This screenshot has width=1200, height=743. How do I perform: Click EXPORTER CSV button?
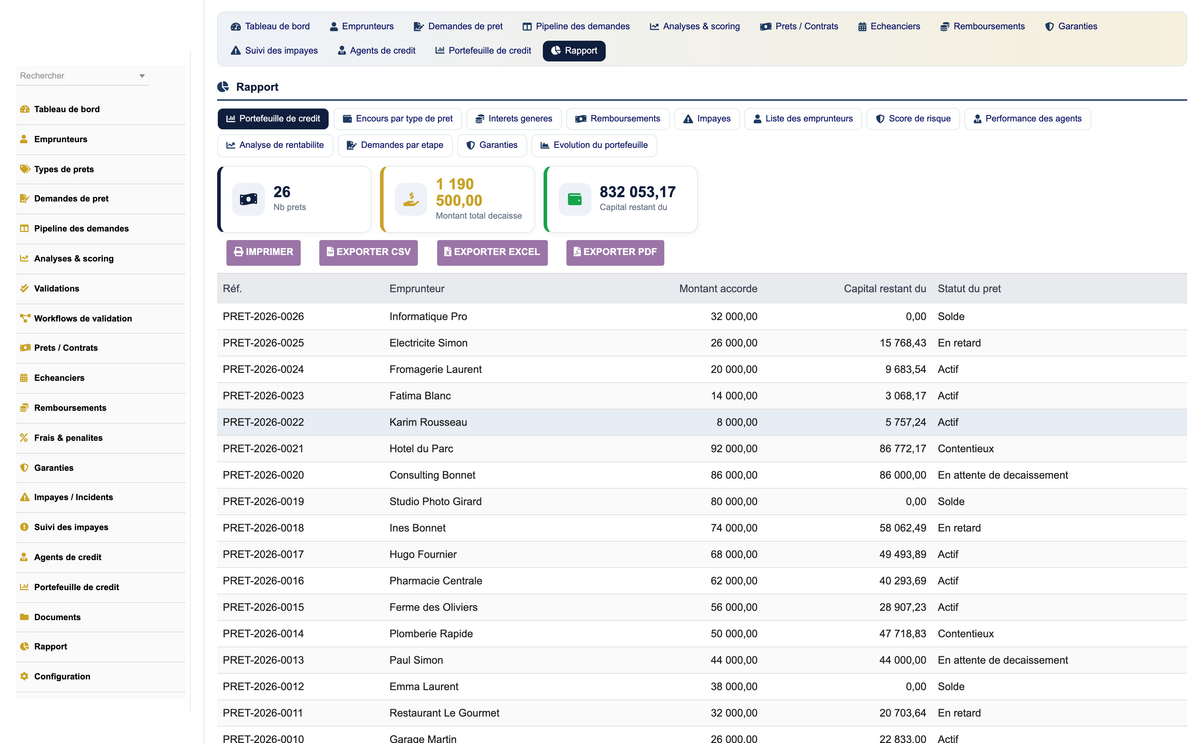(x=368, y=252)
